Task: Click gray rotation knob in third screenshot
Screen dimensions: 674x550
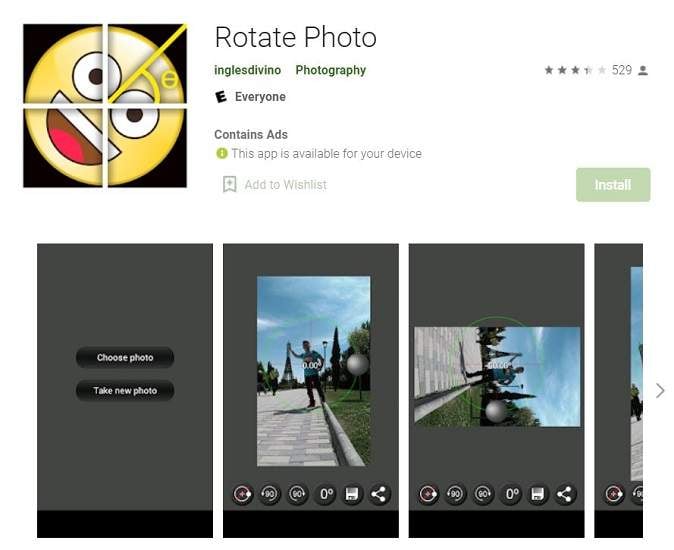Action: (x=496, y=411)
